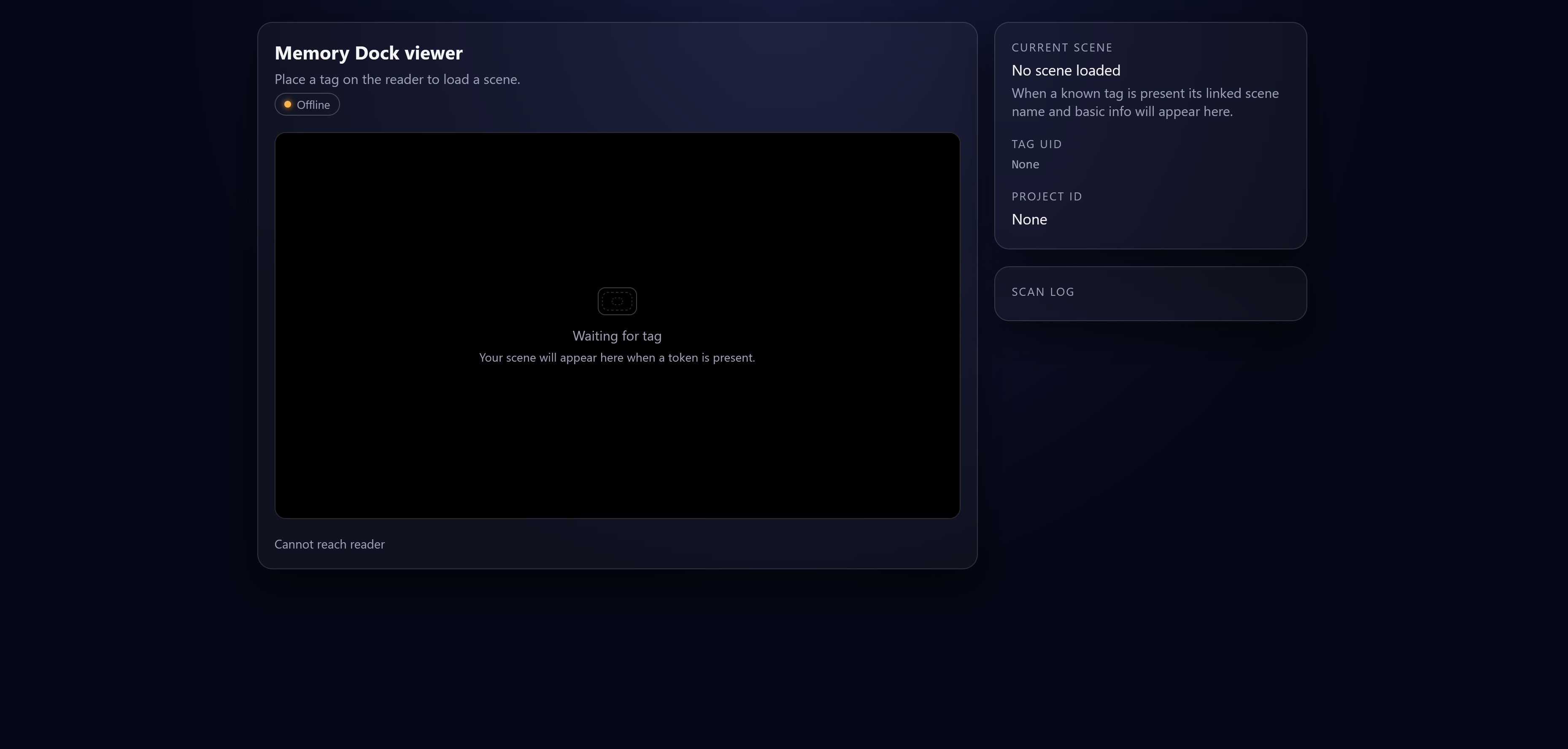
Task: Select the Tag UID field label
Action: [x=1036, y=144]
